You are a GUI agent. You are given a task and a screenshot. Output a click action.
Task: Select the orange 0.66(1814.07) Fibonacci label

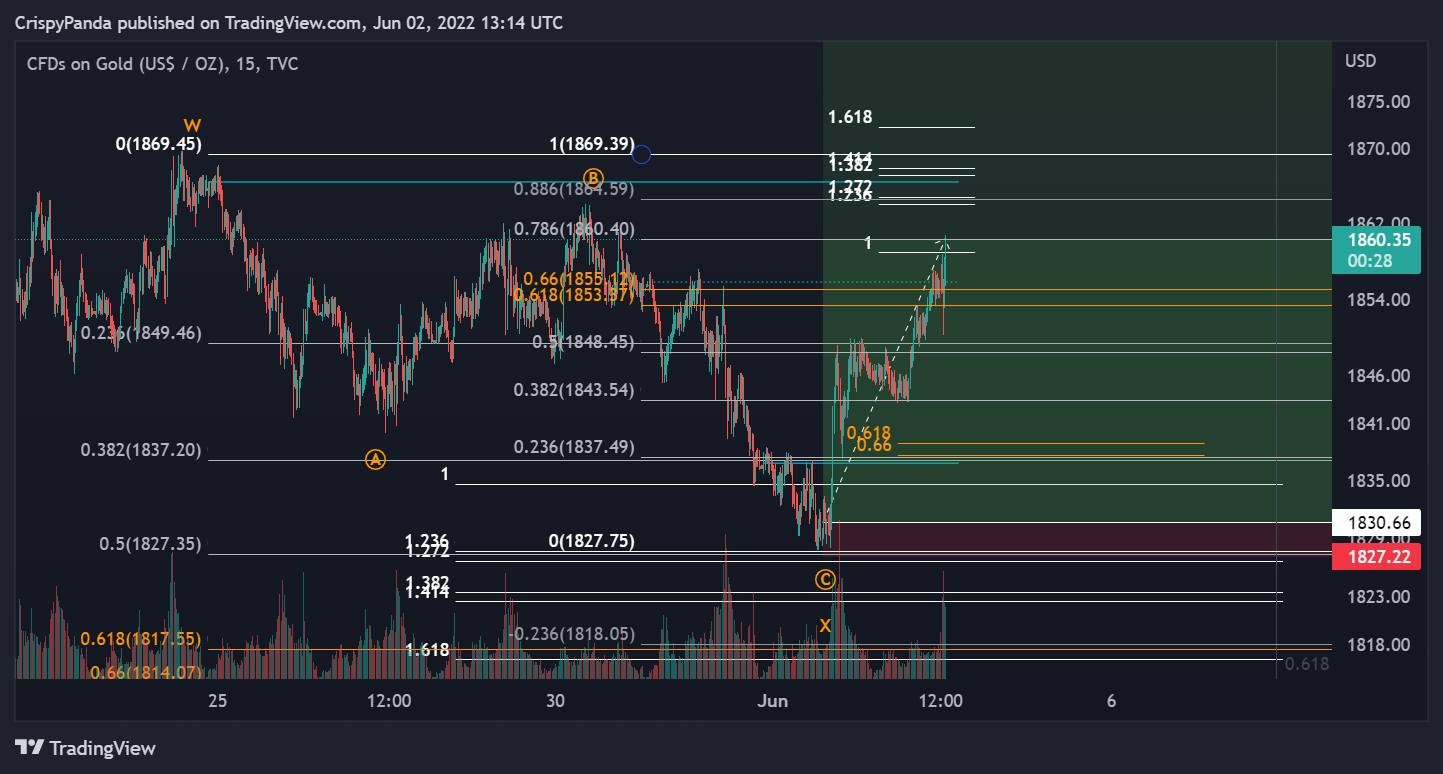click(x=146, y=673)
